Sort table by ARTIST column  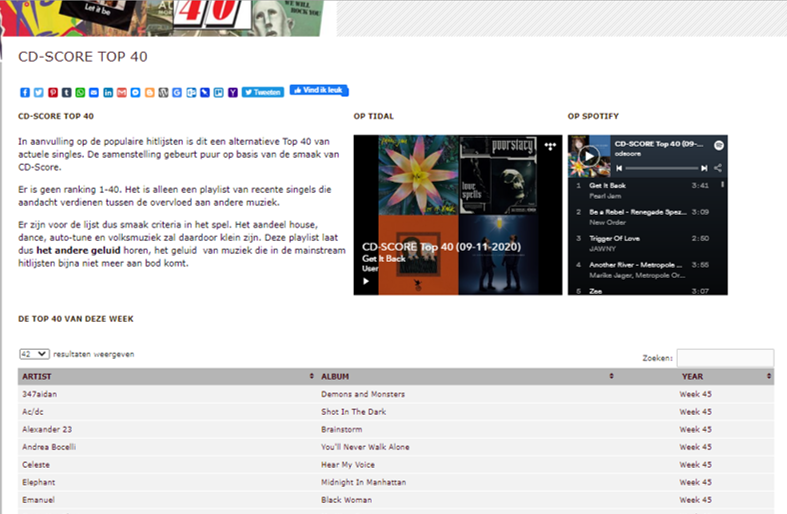[x=167, y=376]
